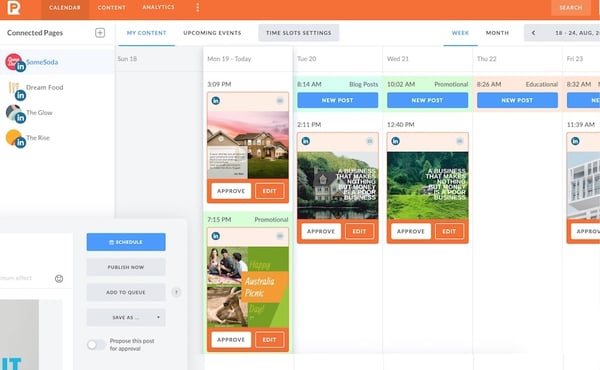This screenshot has width=600, height=370.
Task: Click the app logo in the top bar
Action: click(x=14, y=7)
